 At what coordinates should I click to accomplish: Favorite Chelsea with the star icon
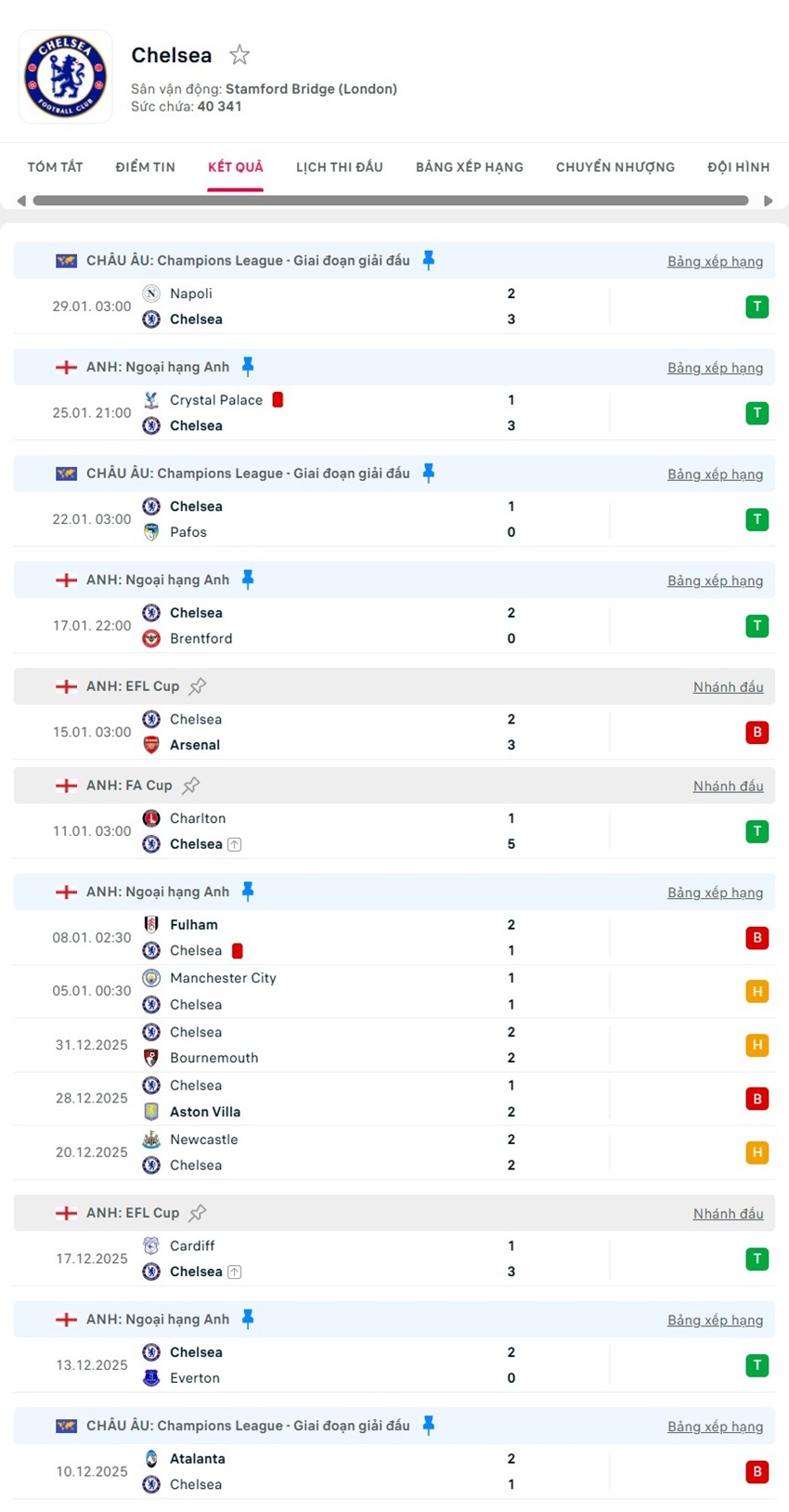[239, 56]
